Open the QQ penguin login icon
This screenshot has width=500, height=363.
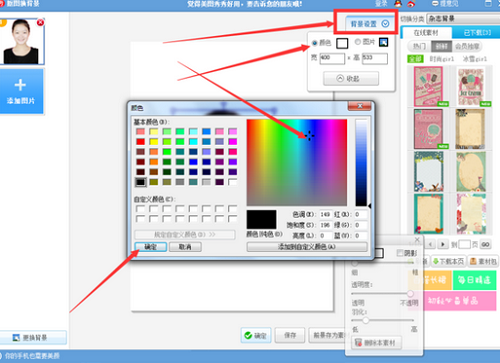pyautogui.click(x=398, y=4)
